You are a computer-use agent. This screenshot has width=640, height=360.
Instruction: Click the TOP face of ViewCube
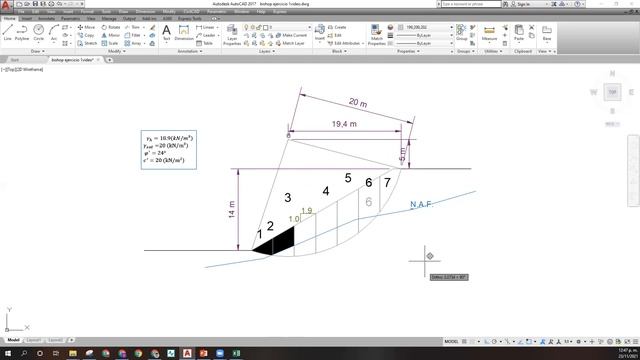pyautogui.click(x=612, y=92)
